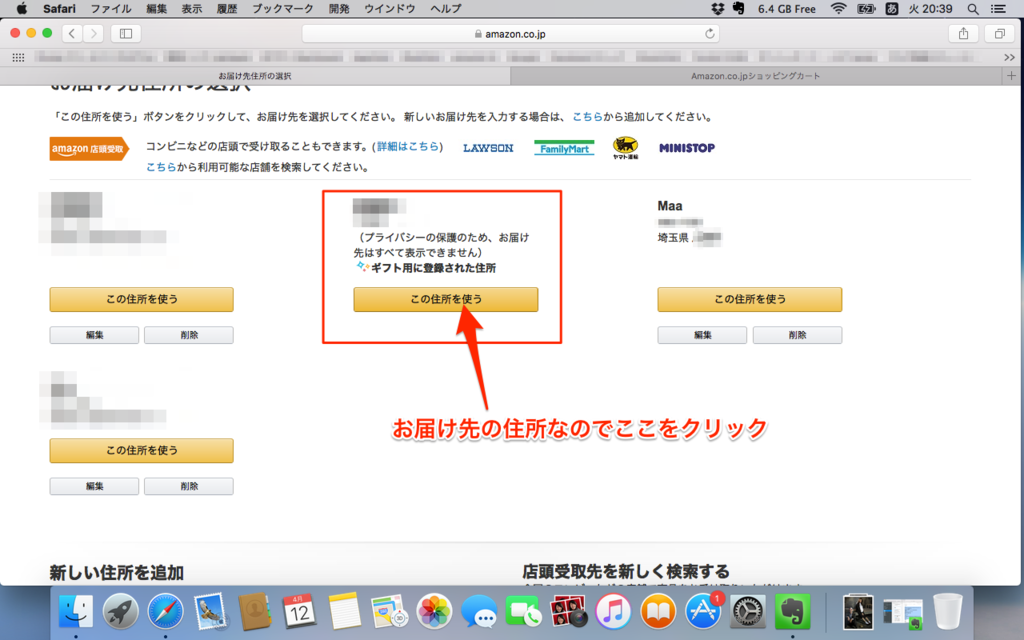
Task: Open the Safari menu
Action: point(59,8)
